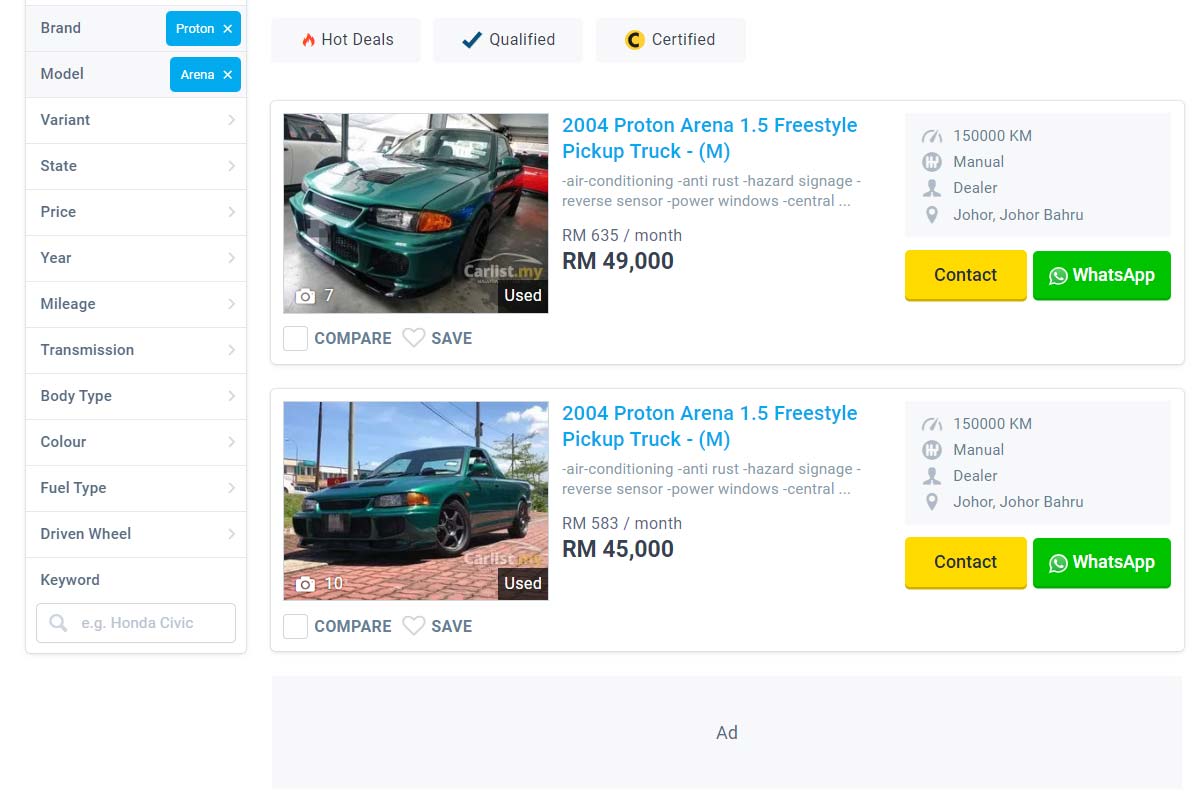Focus the Keyword search input field
This screenshot has height=800, width=1200.
click(x=150, y=623)
